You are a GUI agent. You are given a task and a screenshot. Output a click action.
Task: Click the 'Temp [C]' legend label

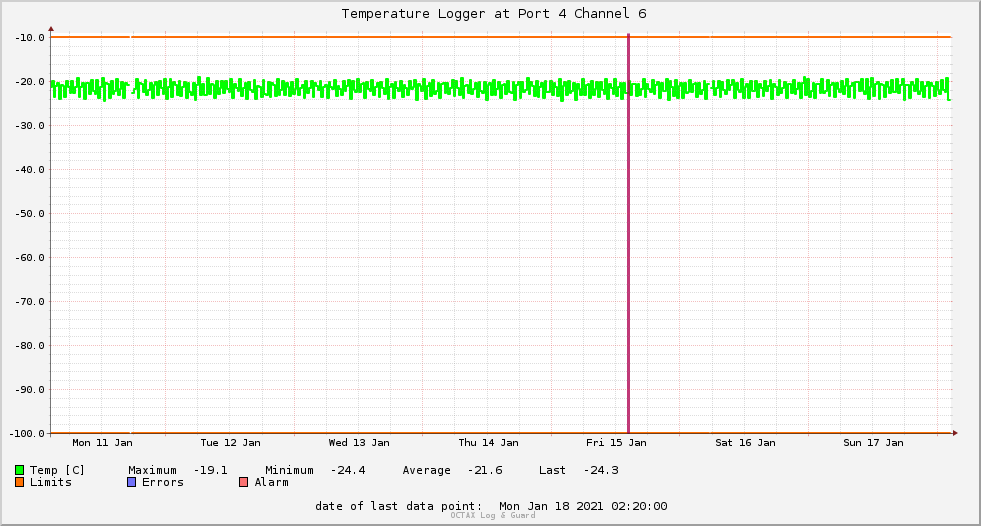coord(57,470)
